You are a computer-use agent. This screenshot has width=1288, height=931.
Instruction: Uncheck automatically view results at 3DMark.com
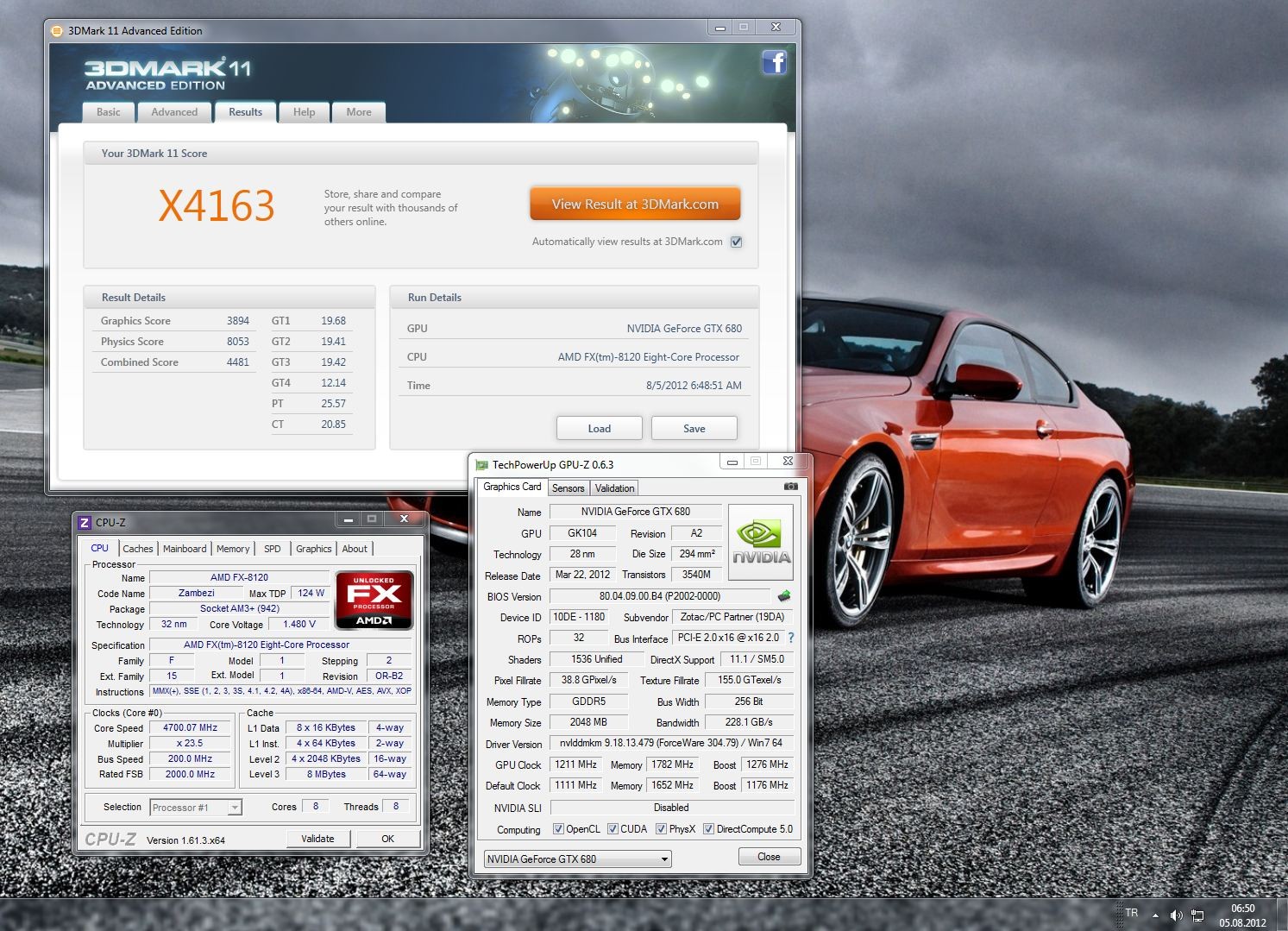[x=736, y=242]
